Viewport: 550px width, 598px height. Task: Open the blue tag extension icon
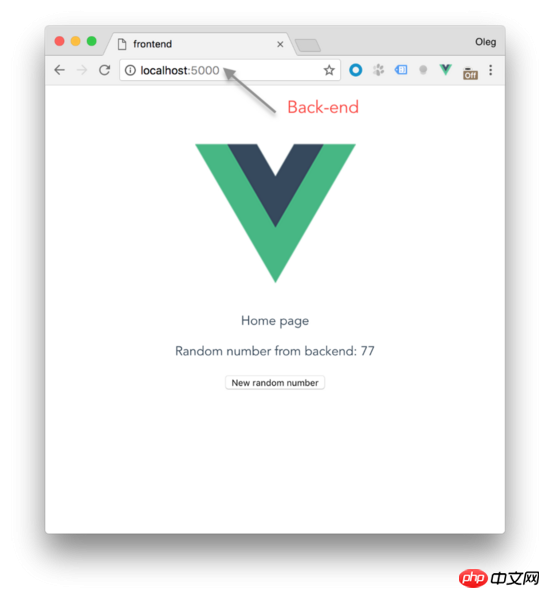(x=401, y=70)
